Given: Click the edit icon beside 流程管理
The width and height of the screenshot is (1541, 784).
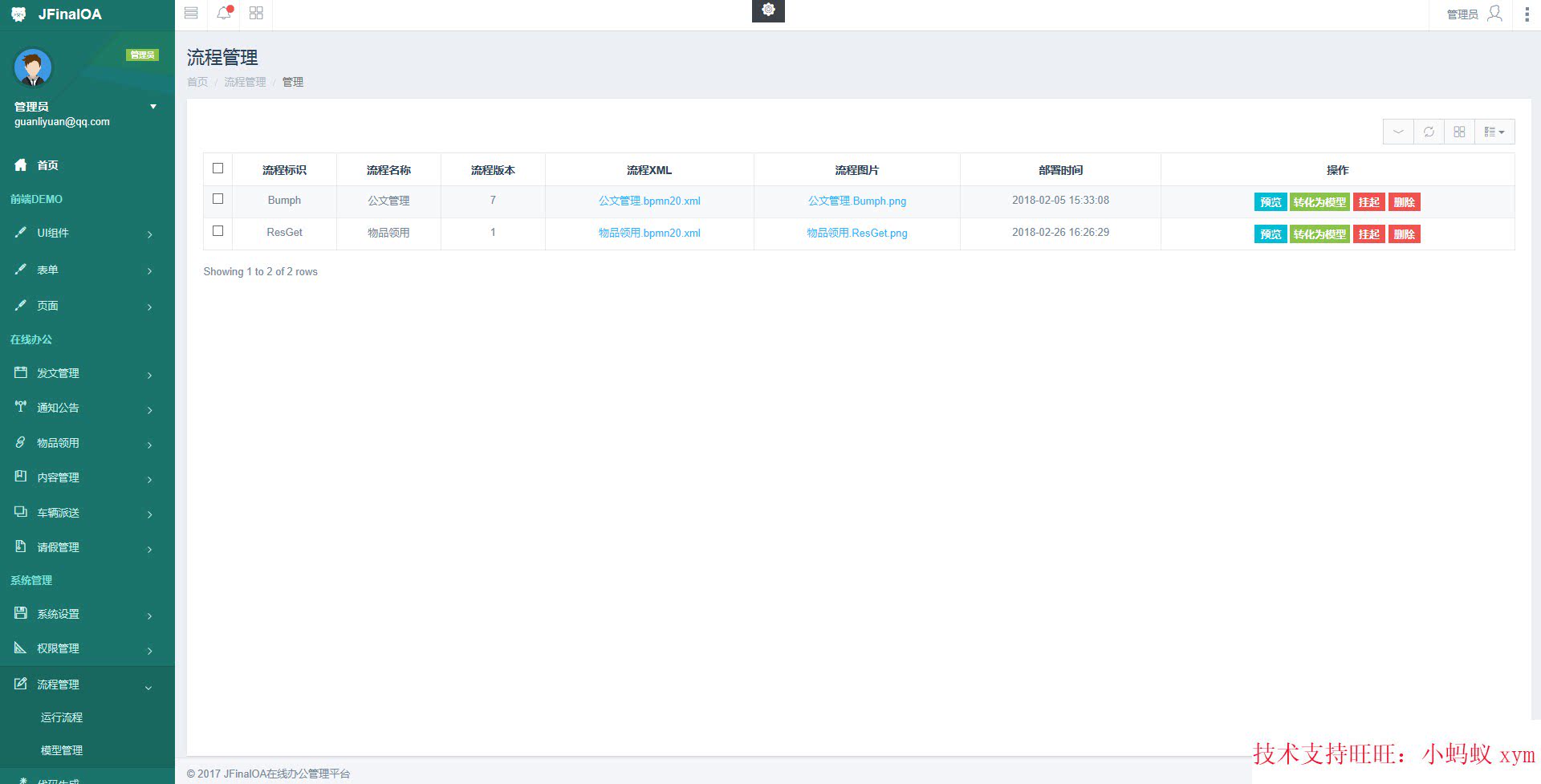Looking at the screenshot, I should coord(21,684).
